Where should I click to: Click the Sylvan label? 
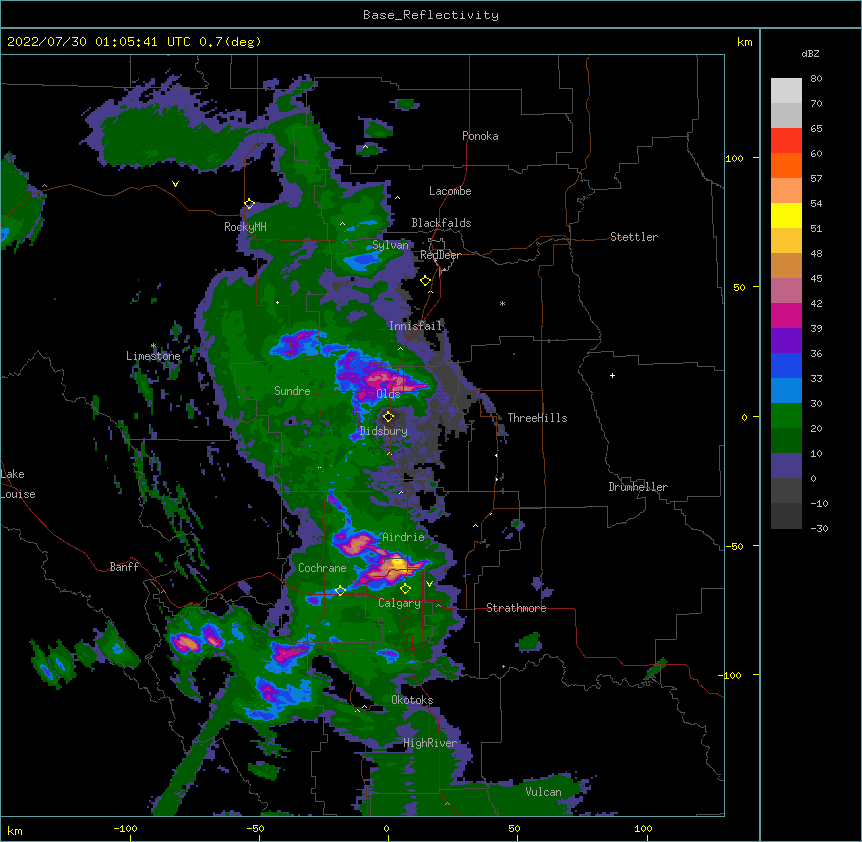point(390,245)
